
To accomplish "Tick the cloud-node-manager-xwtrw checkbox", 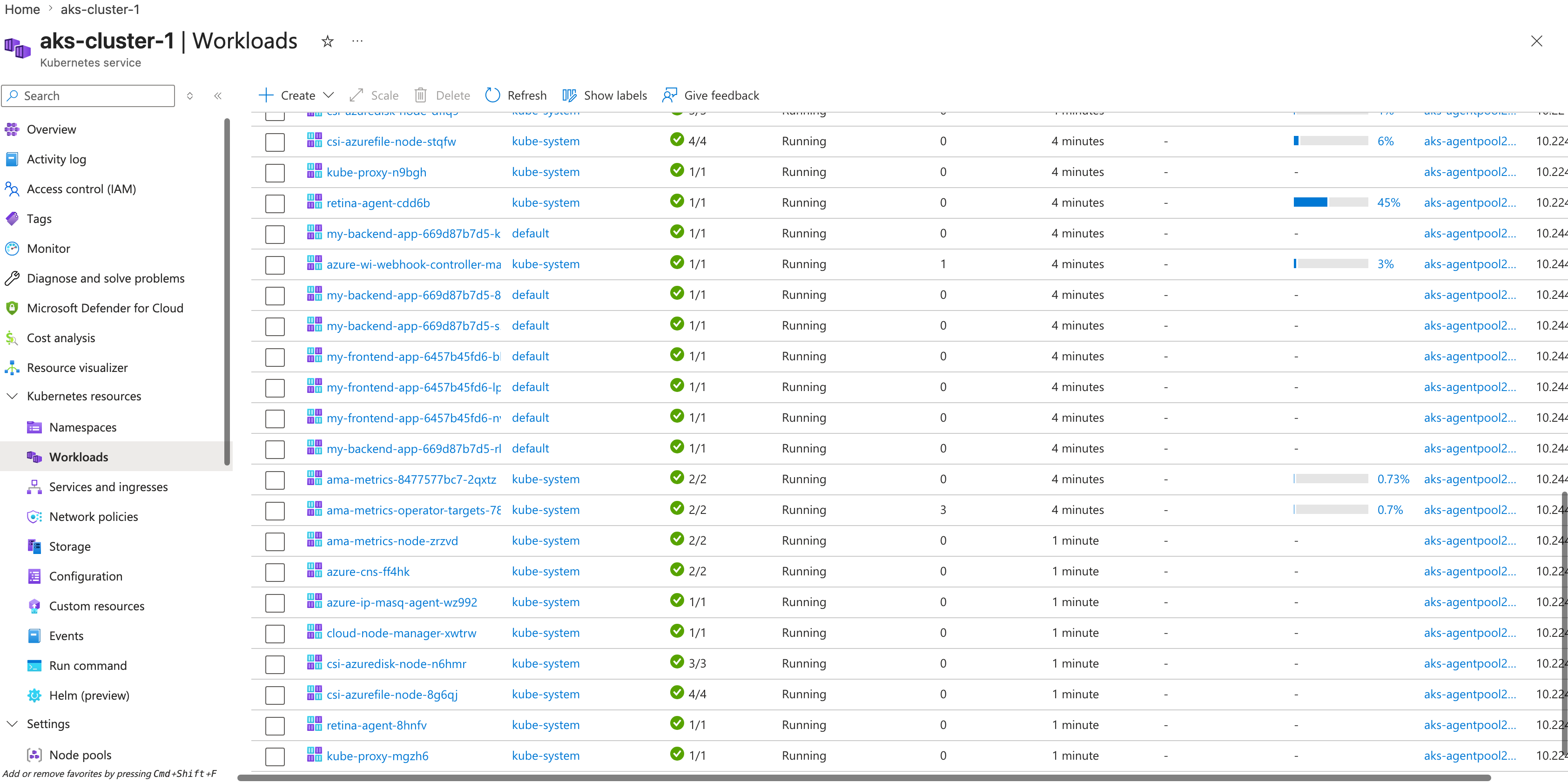I will click(275, 634).
